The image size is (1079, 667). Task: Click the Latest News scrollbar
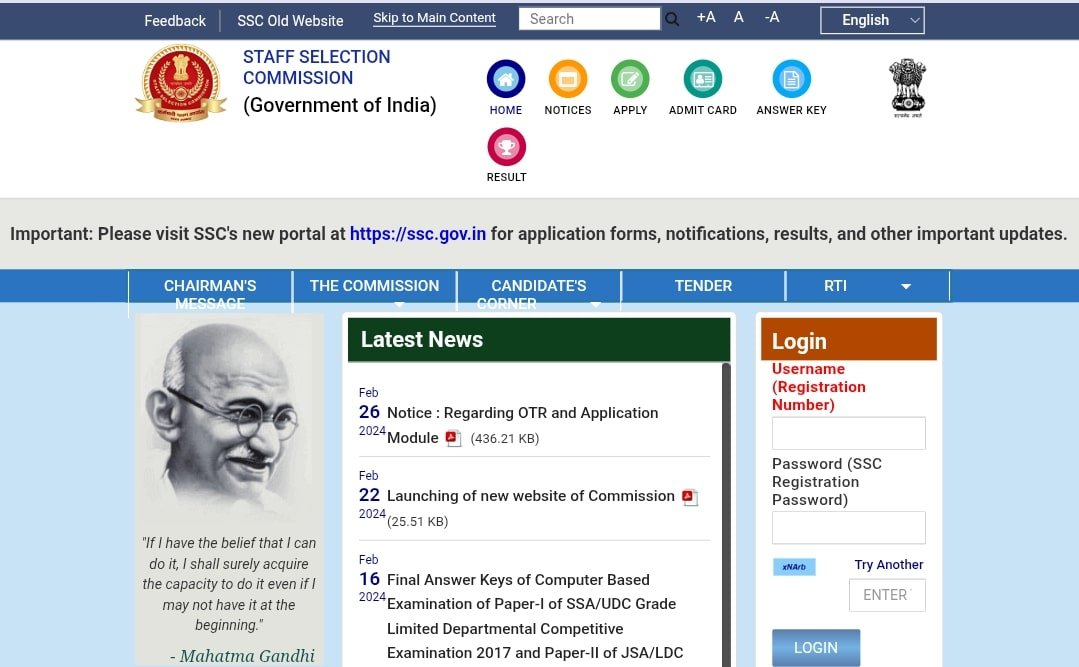(726, 515)
